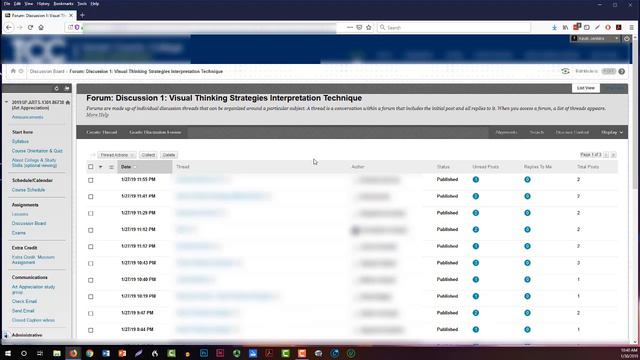
Task: Open the Syllabus sidebar link
Action: pos(20,141)
